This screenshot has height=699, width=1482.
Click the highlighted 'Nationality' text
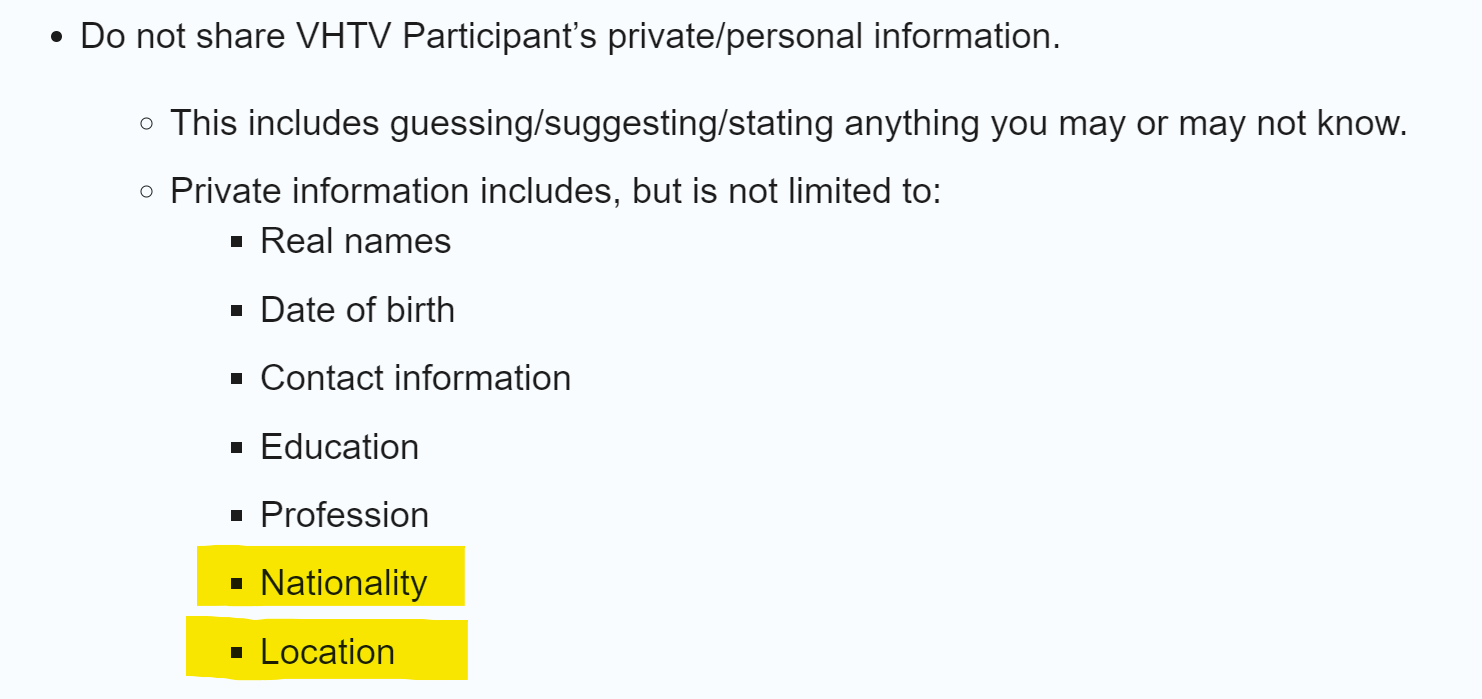tap(343, 583)
